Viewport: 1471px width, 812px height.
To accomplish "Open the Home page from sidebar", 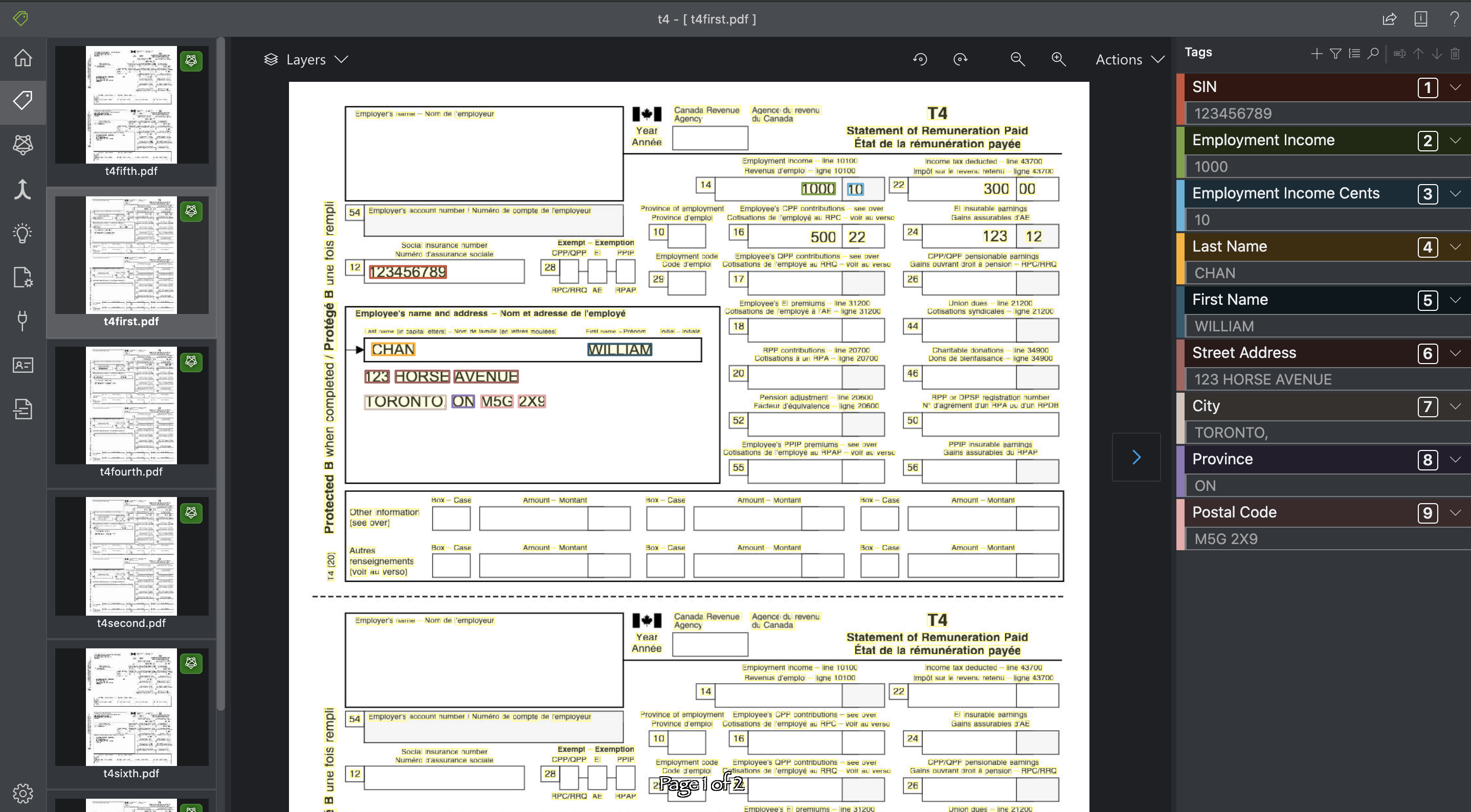I will (x=23, y=58).
